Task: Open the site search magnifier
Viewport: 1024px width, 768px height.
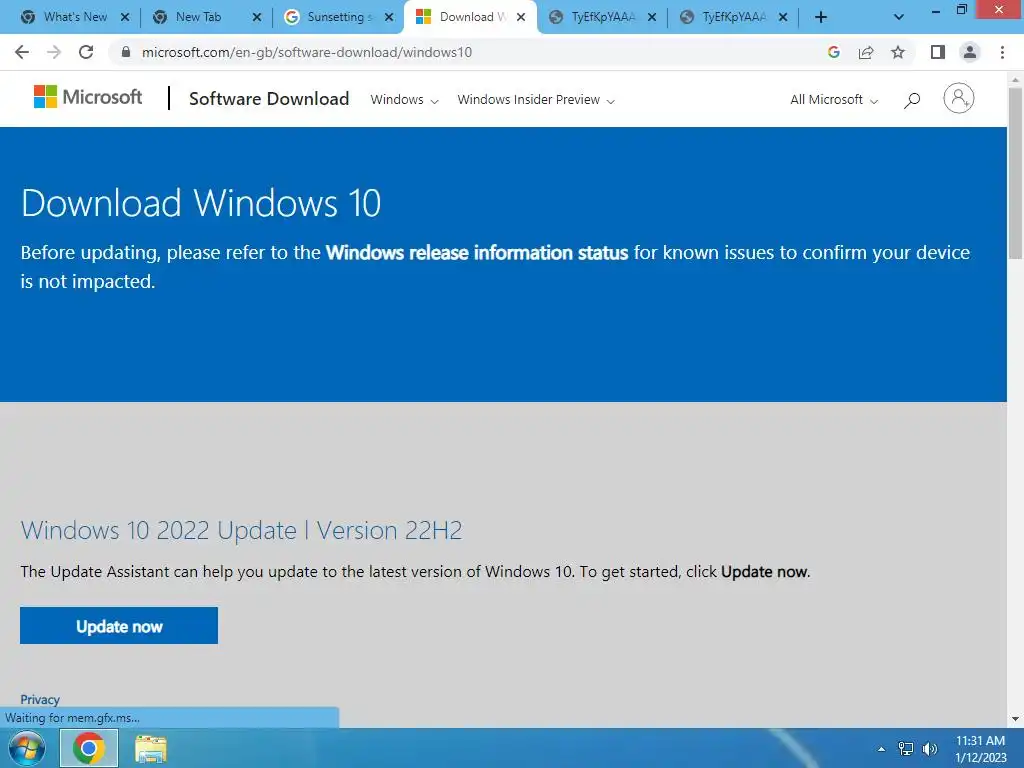Action: 912,100
